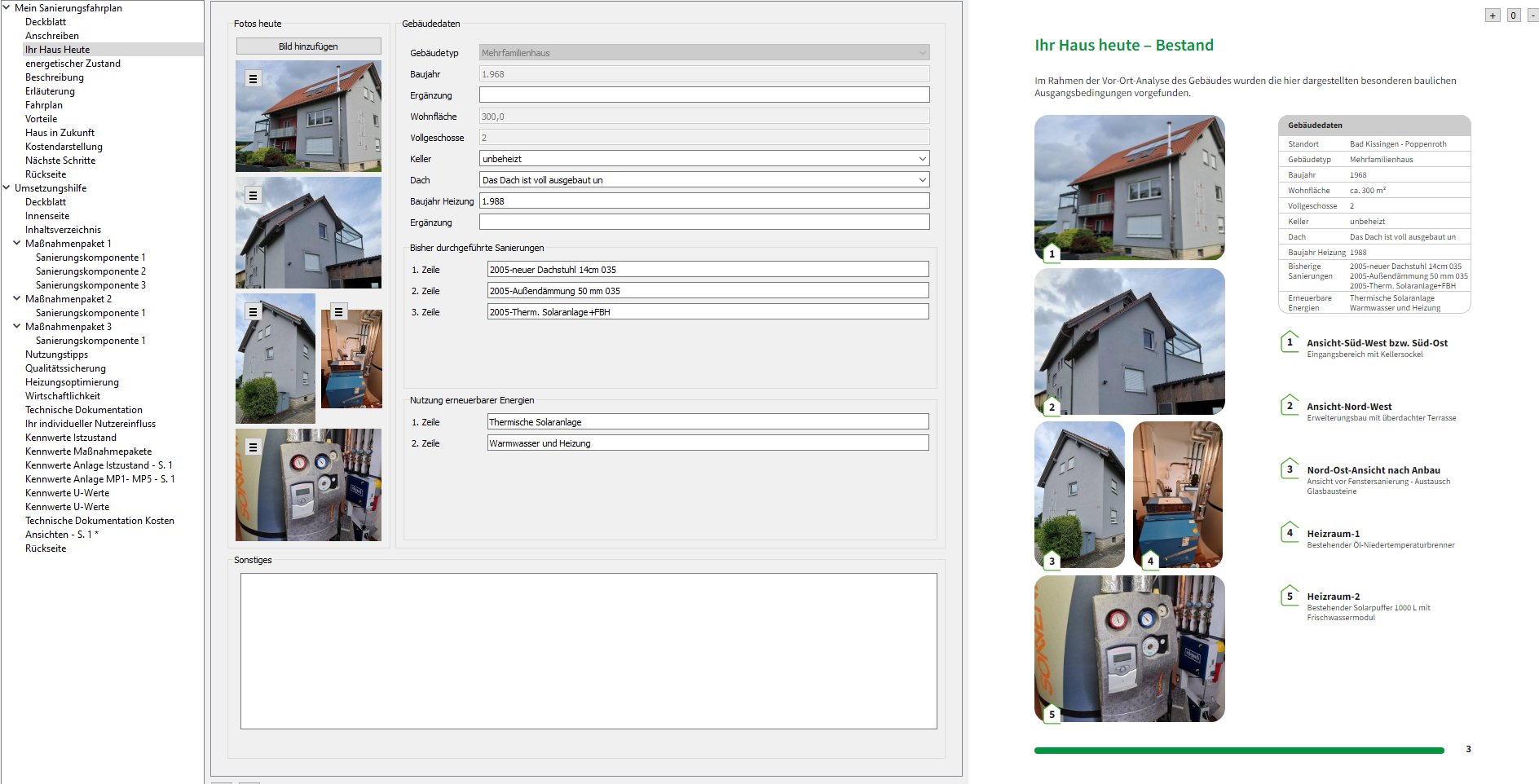The image size is (1539, 784).
Task: Reset preview zoom with 0 button
Action: (x=1514, y=15)
